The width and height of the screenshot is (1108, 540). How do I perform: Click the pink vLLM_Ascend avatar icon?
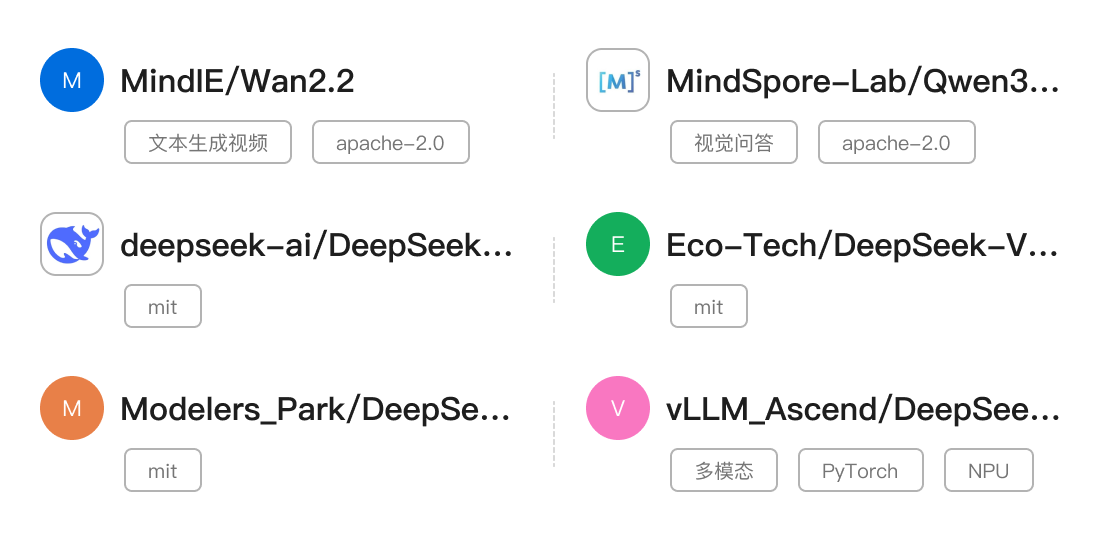(617, 408)
